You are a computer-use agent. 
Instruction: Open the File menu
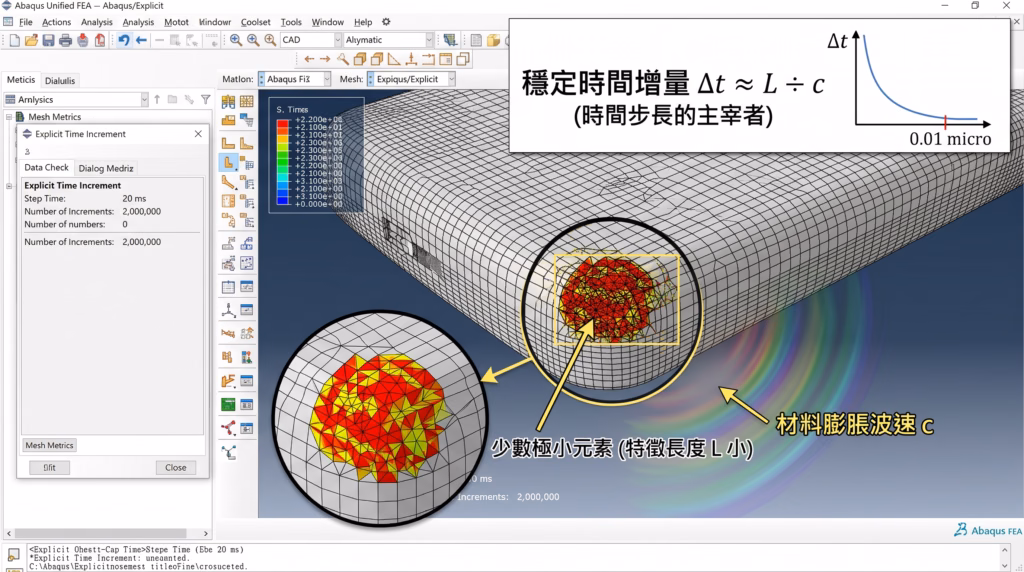[x=25, y=22]
